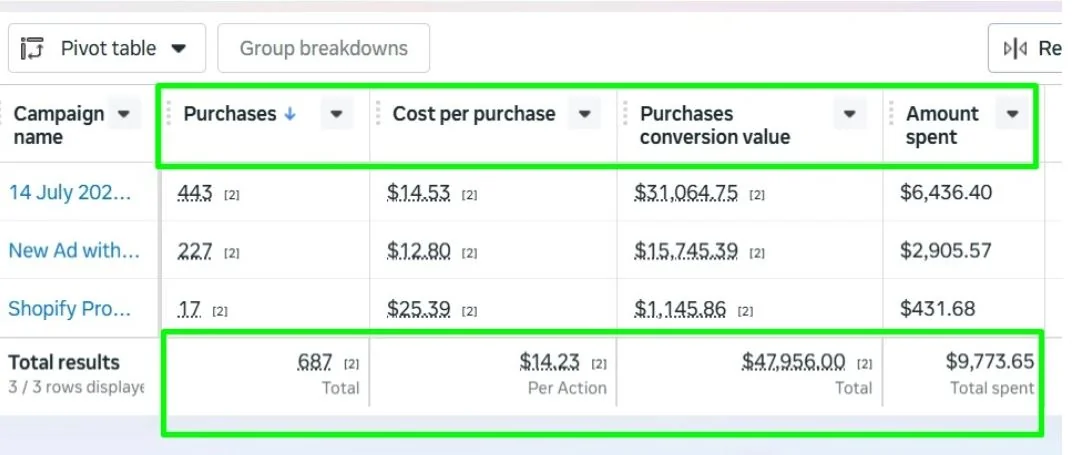The image size is (1090, 455).
Task: Click the $31,064.75 conversion value
Action: [686, 192]
